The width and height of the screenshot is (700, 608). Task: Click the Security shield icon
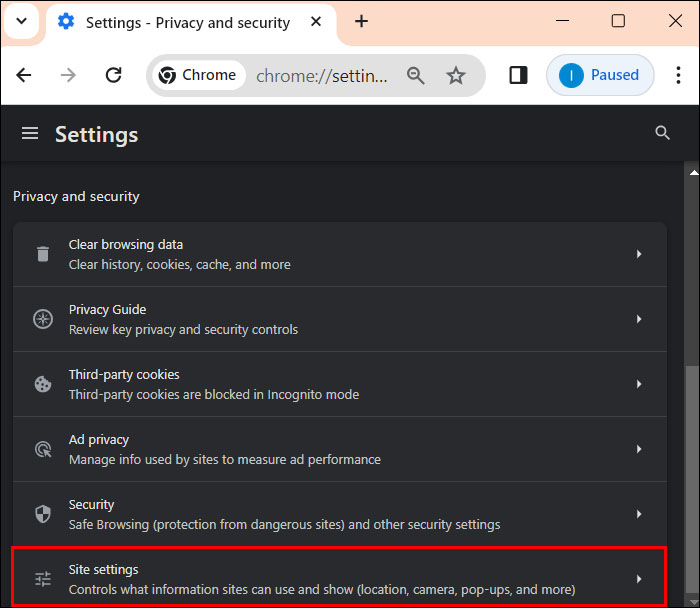[x=43, y=514]
